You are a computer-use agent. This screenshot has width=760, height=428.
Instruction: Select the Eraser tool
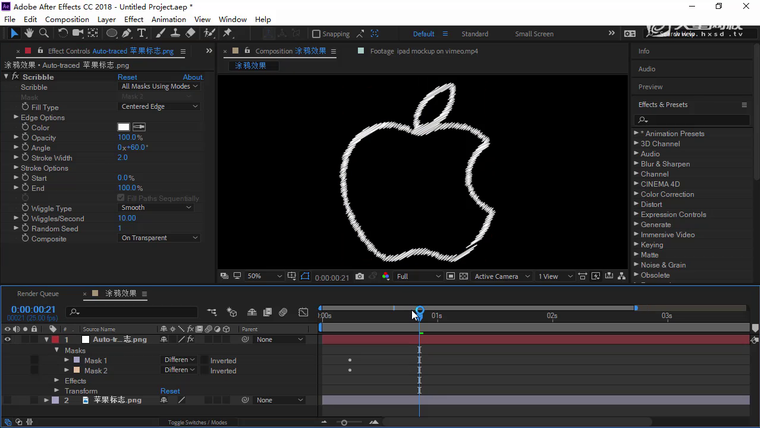pyautogui.click(x=190, y=33)
